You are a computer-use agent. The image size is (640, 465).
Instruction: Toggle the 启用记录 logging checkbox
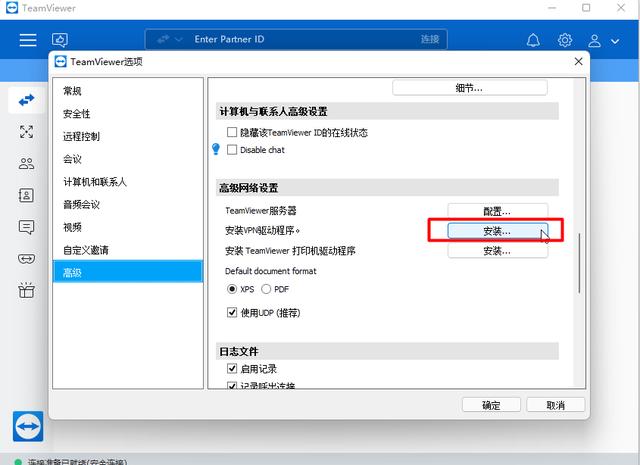click(232, 369)
